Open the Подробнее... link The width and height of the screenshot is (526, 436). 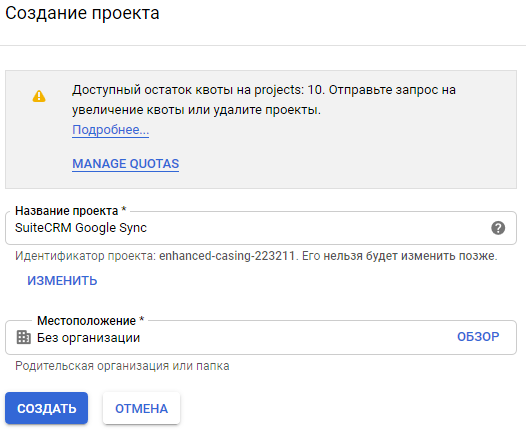(110, 130)
